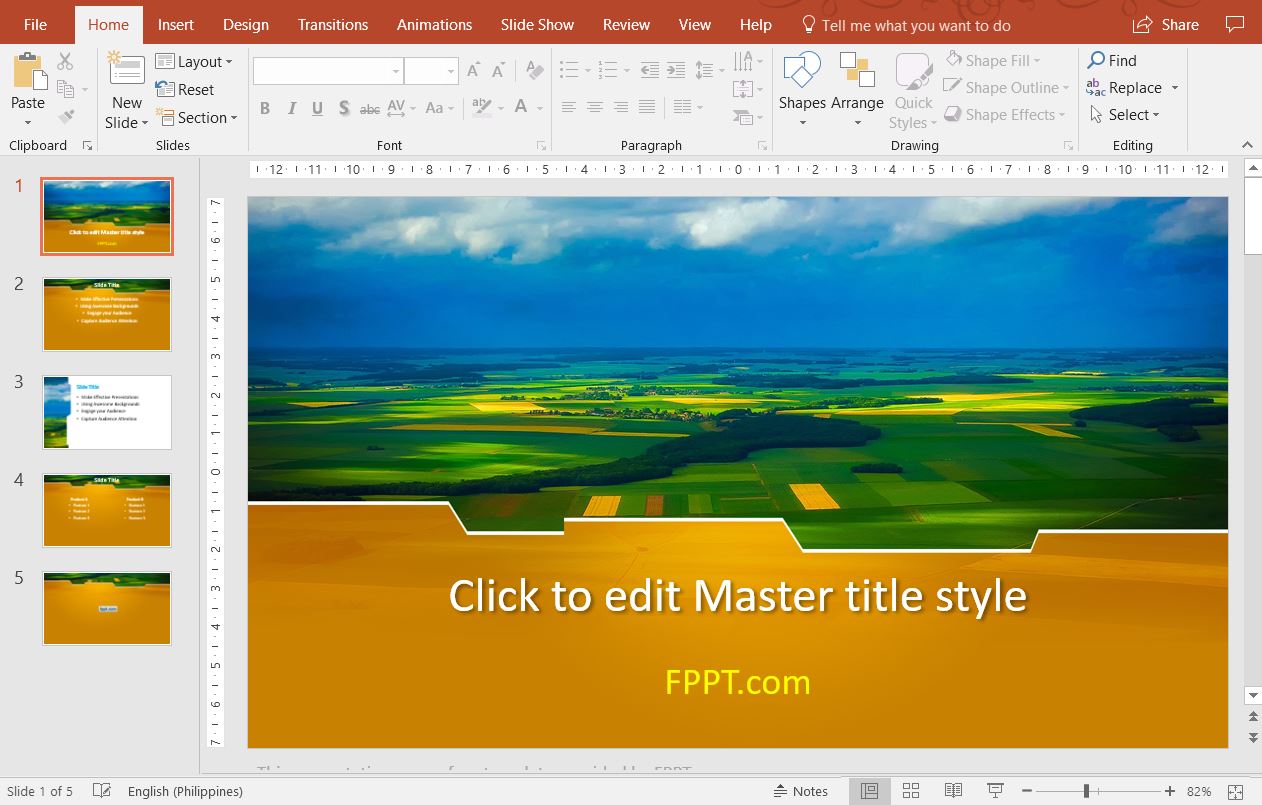This screenshot has width=1262, height=805.
Task: Click the Font Color A button
Action: [521, 107]
